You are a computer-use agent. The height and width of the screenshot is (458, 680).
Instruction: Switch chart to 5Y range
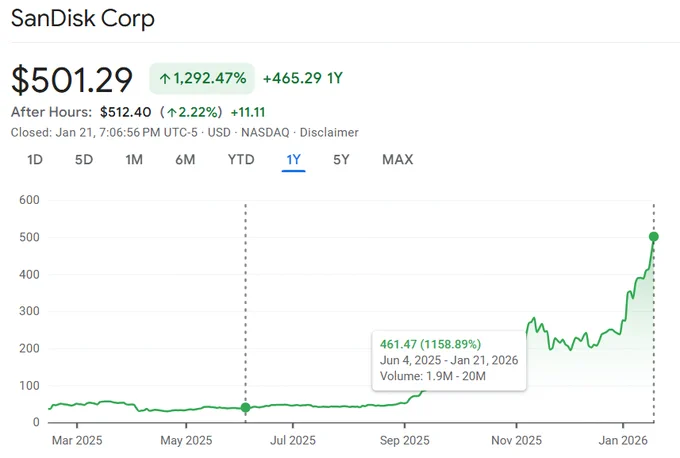point(341,160)
